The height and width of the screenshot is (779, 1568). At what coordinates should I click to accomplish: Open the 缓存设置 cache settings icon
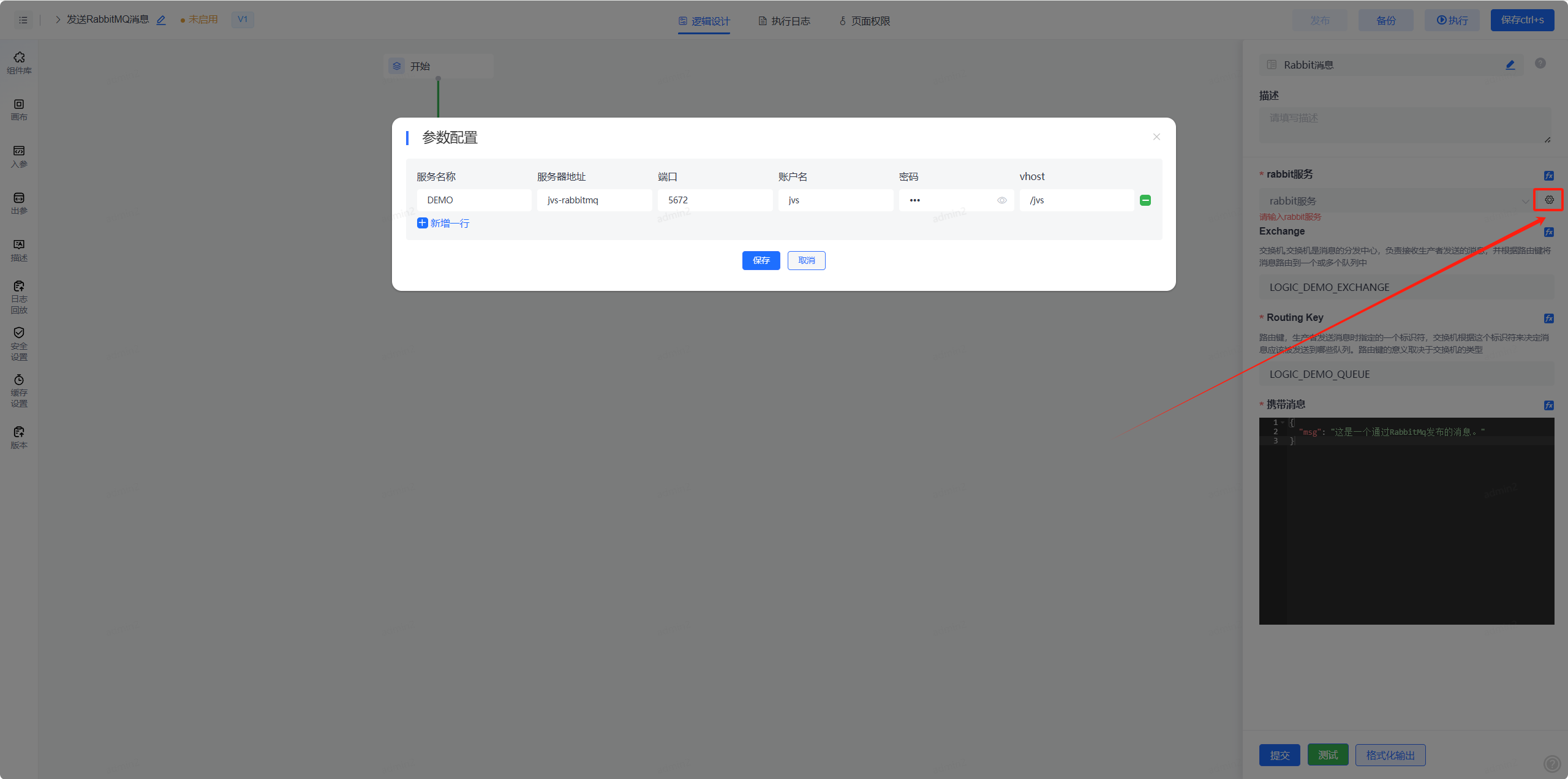coord(19,390)
